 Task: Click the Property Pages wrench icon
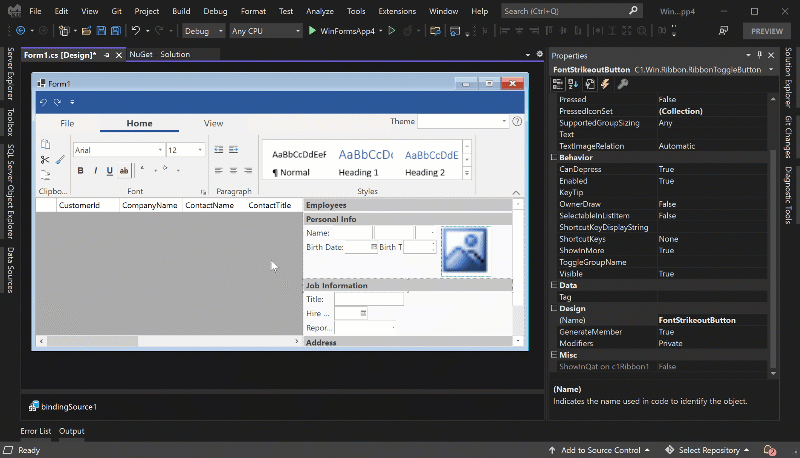point(622,84)
